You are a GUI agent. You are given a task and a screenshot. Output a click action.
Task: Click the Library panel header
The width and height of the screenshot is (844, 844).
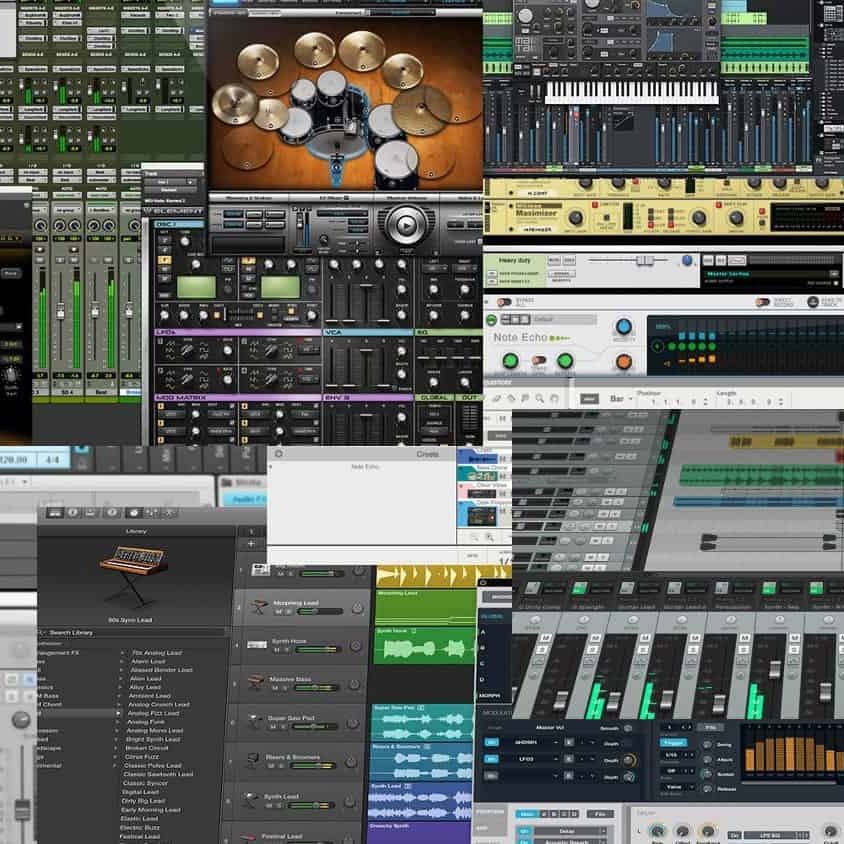[x=136, y=531]
